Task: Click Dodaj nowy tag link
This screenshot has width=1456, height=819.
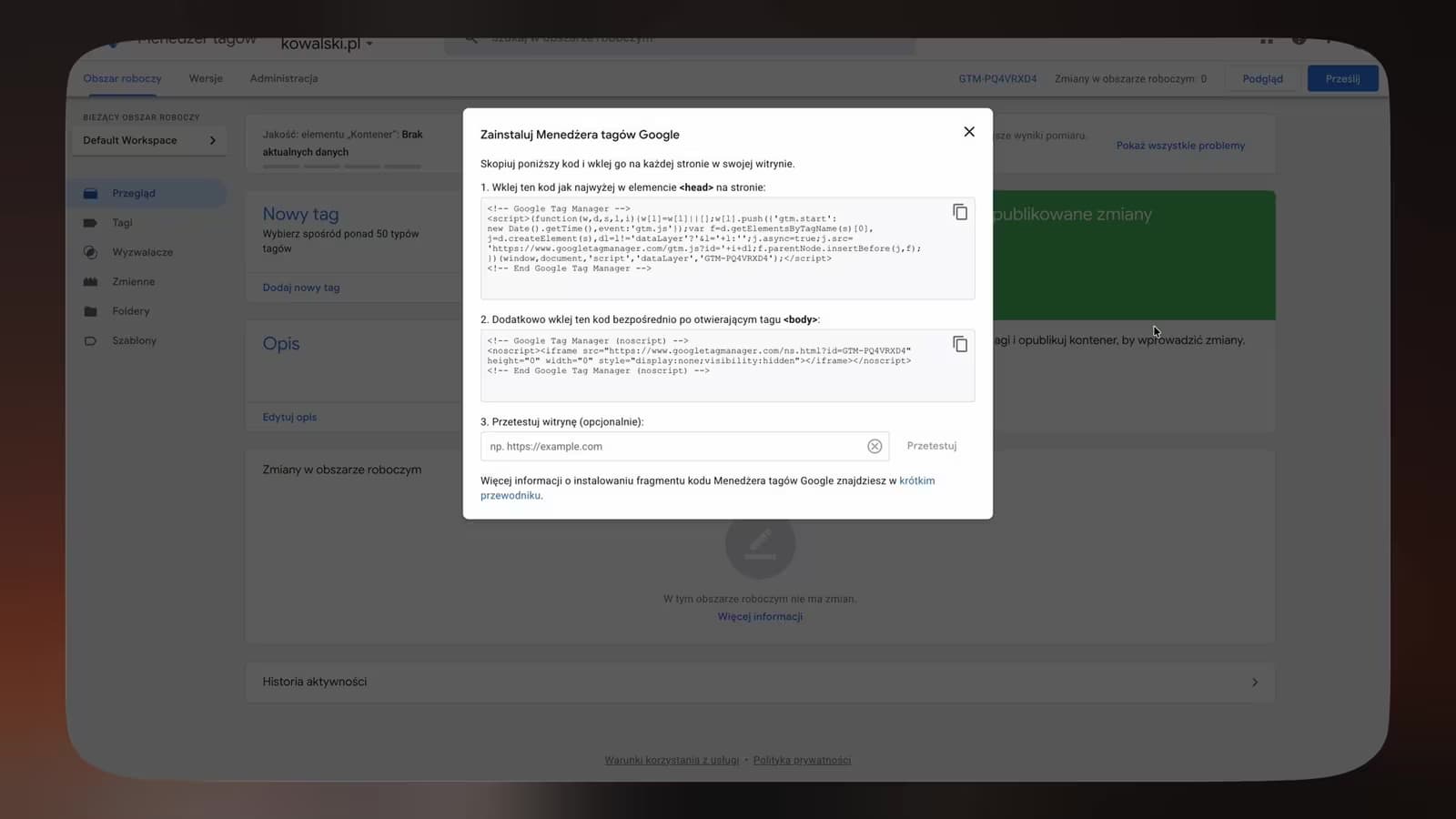Action: tap(301, 288)
